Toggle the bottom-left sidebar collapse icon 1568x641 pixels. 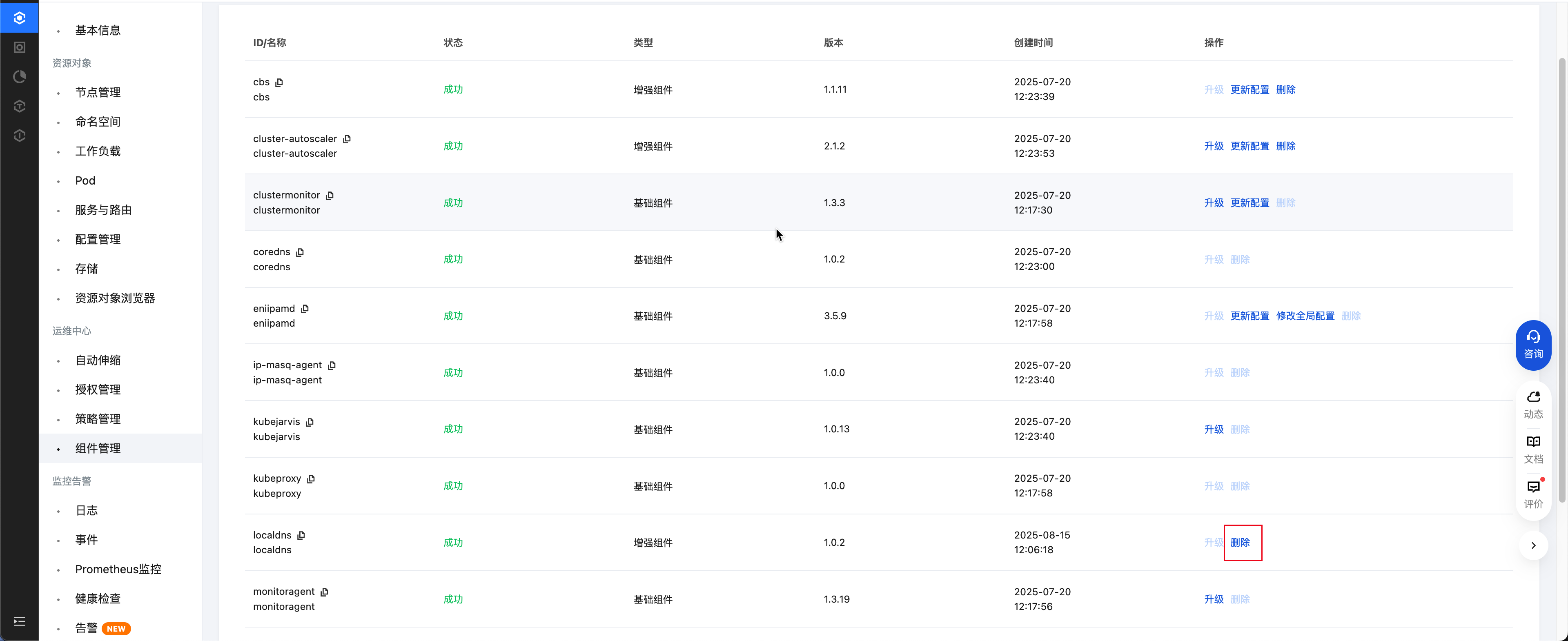(20, 621)
